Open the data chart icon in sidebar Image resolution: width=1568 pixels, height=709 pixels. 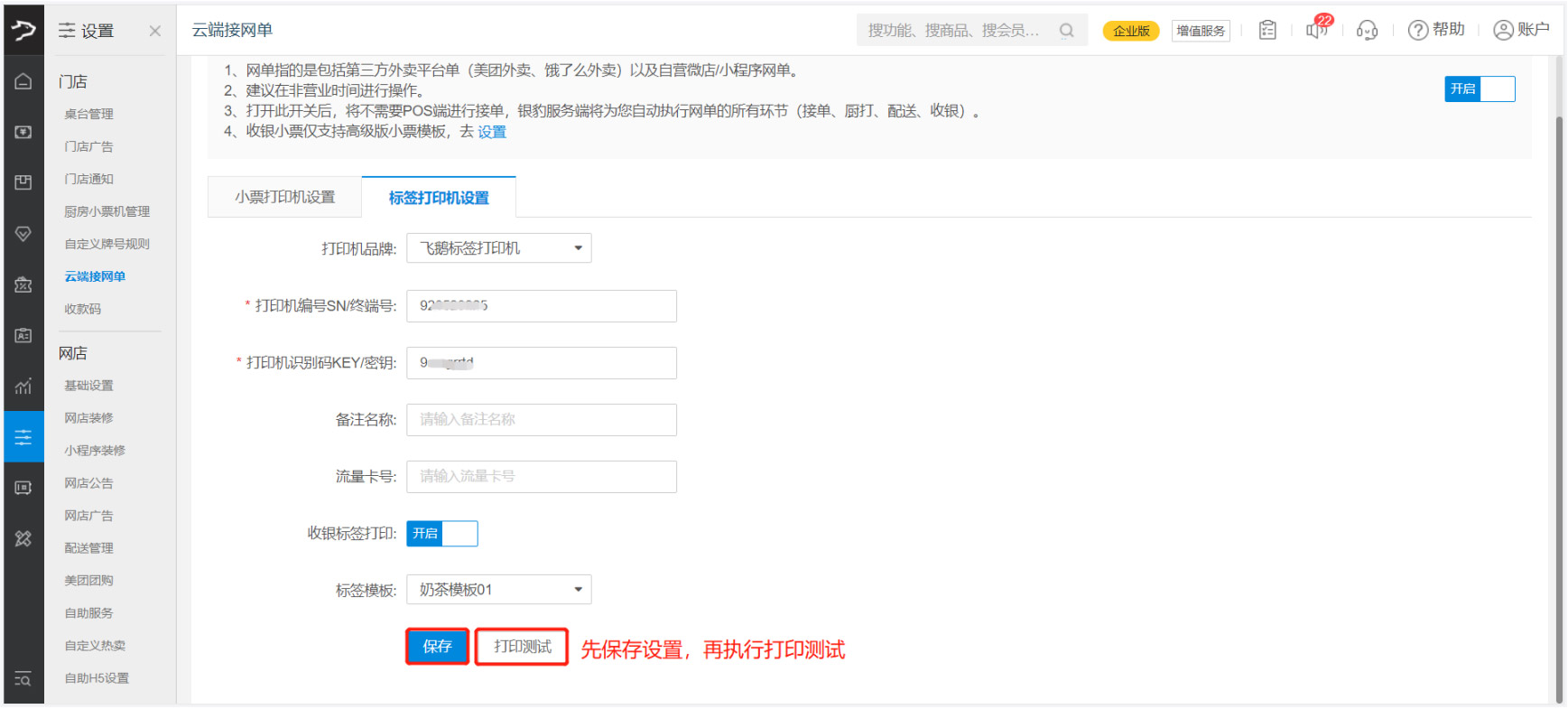tap(23, 387)
